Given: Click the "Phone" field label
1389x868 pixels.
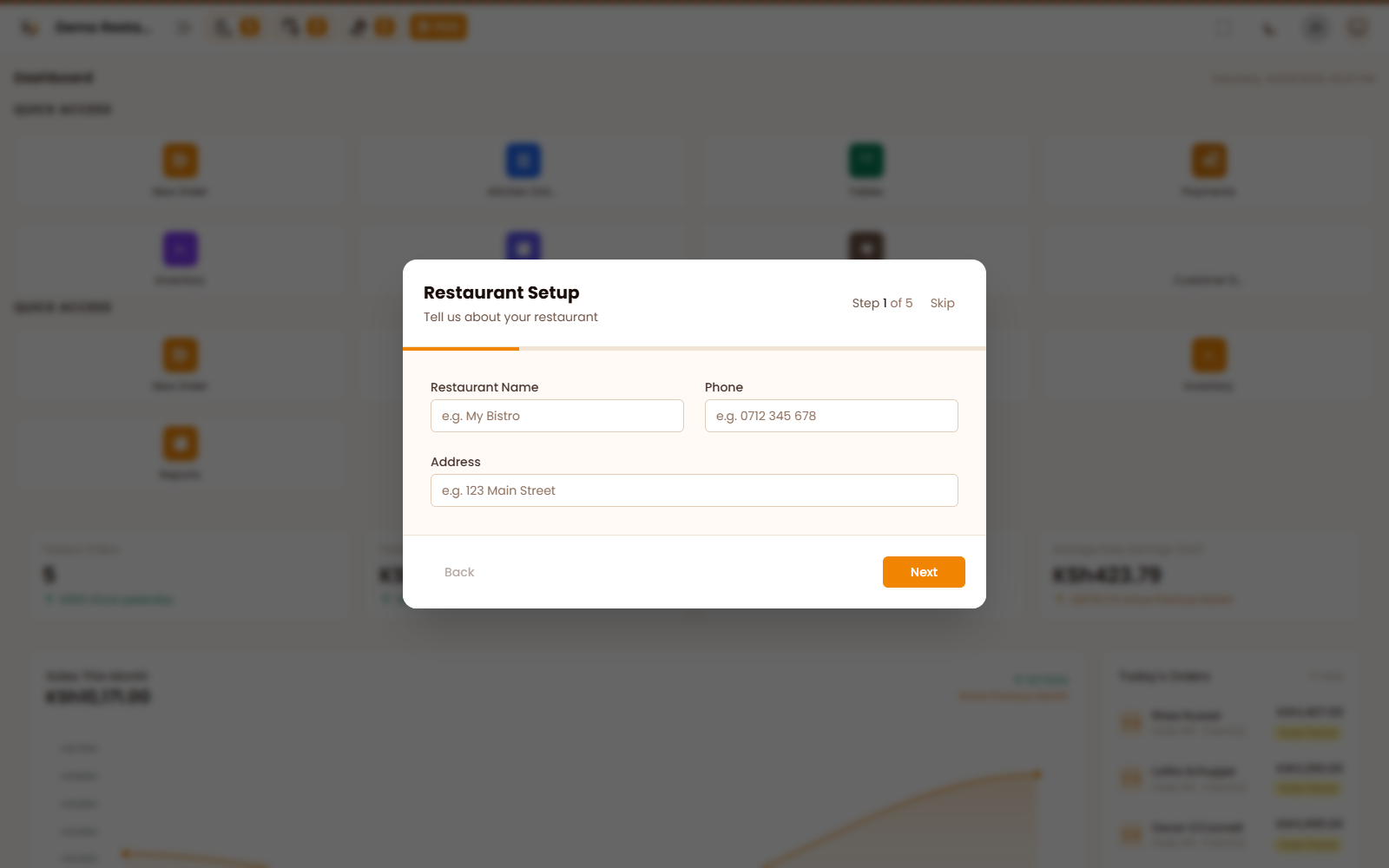Looking at the screenshot, I should coord(724,387).
